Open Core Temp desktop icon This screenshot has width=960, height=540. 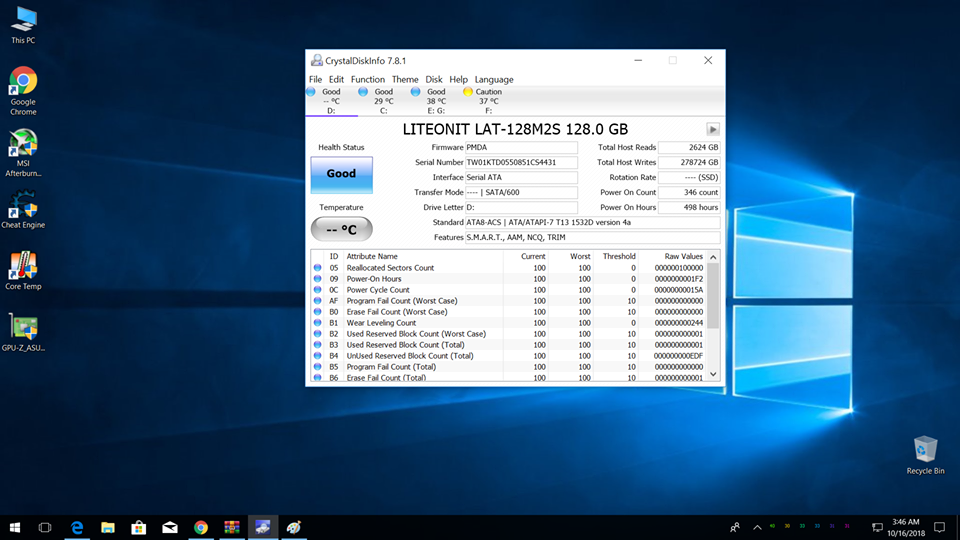[x=23, y=268]
